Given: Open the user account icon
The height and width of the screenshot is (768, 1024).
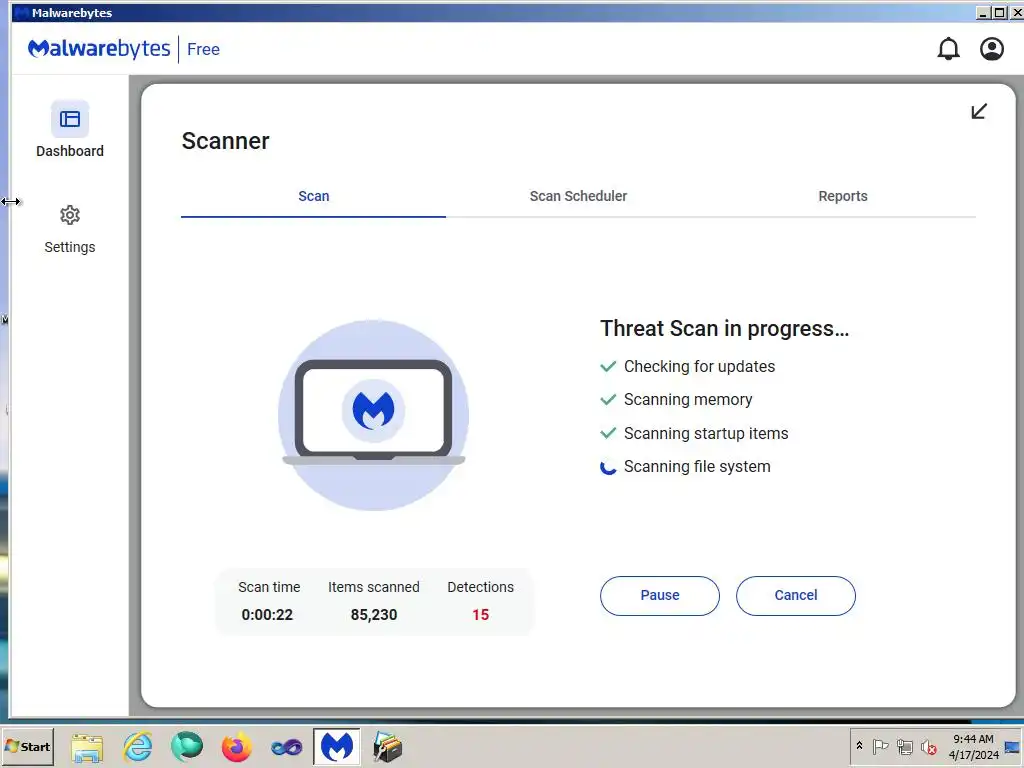Looking at the screenshot, I should [991, 49].
